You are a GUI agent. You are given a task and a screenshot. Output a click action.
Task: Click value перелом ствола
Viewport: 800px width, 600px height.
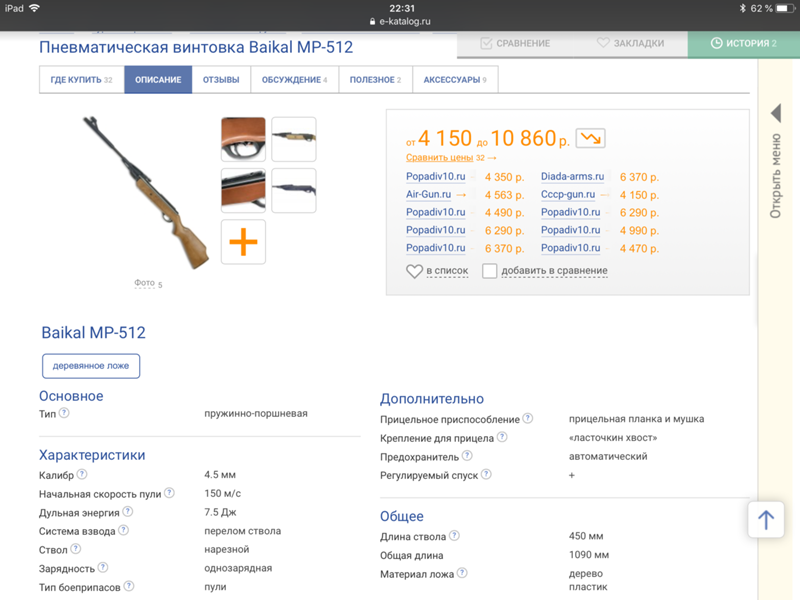(243, 531)
